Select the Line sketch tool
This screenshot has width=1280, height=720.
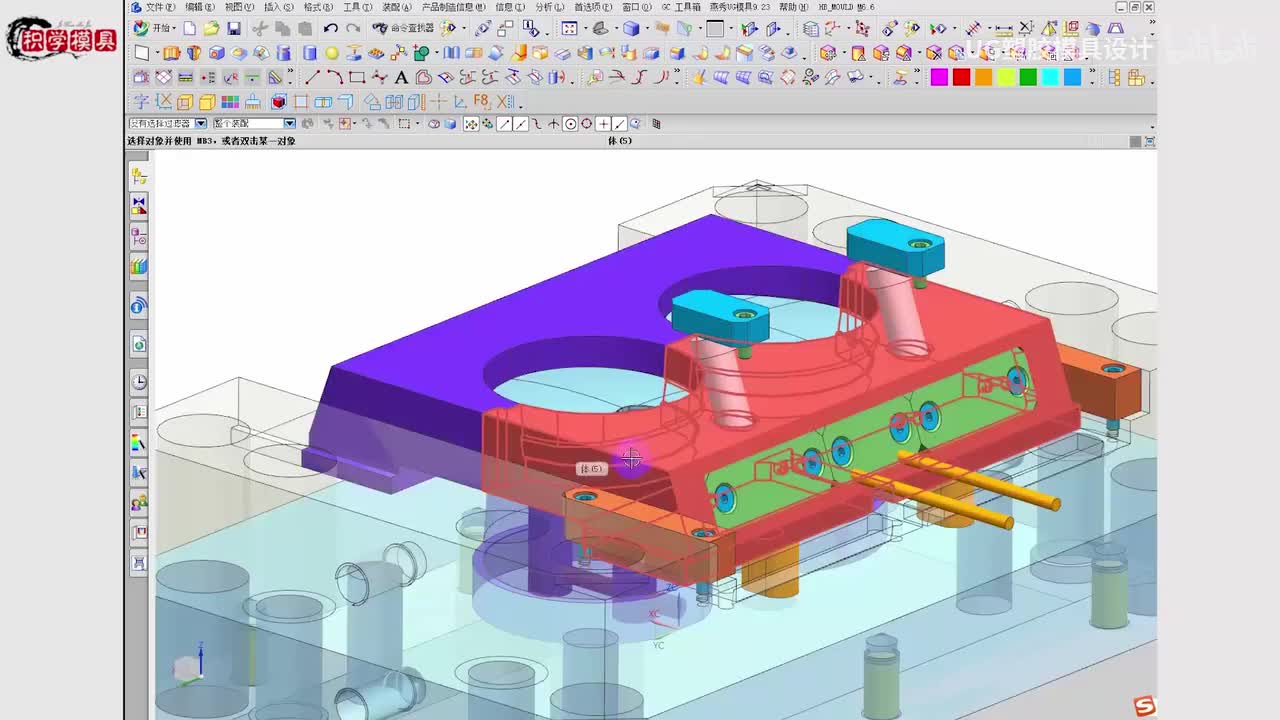[312, 77]
